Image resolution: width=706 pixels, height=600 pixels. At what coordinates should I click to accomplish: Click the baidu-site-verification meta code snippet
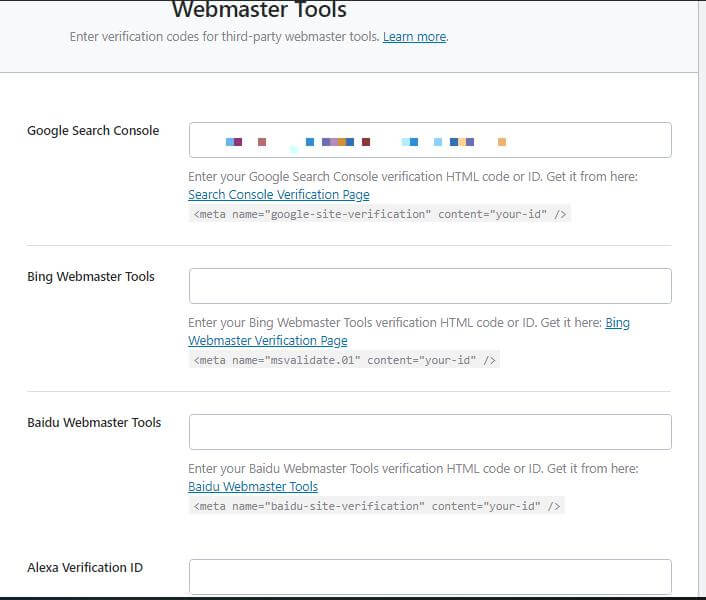point(376,506)
